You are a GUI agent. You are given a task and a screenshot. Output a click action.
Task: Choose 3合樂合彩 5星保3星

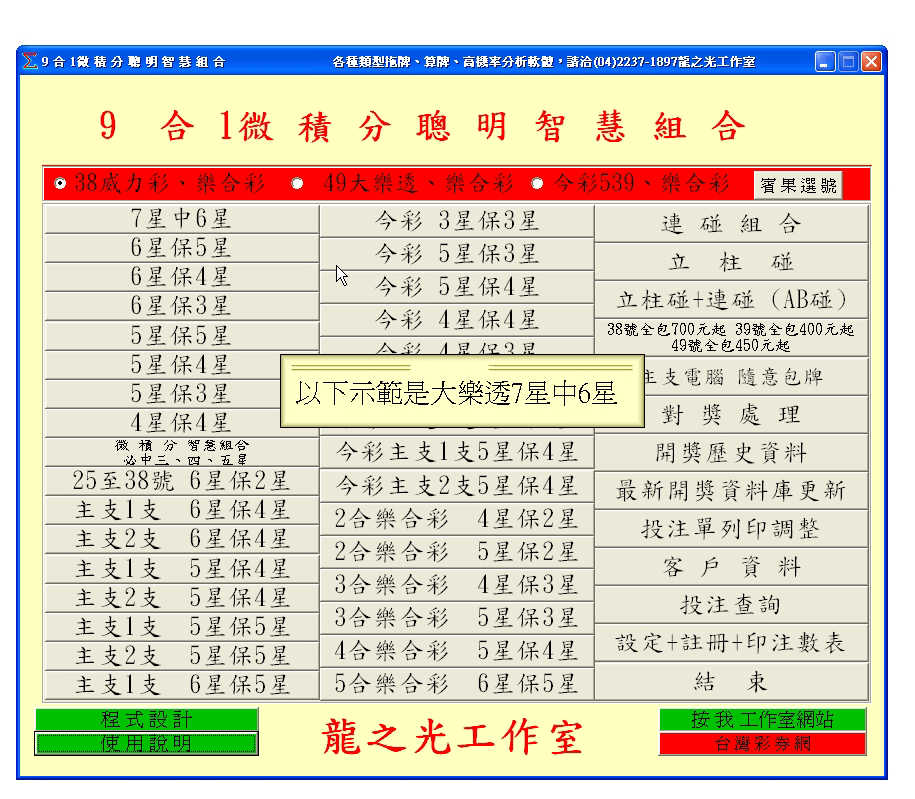click(457, 617)
